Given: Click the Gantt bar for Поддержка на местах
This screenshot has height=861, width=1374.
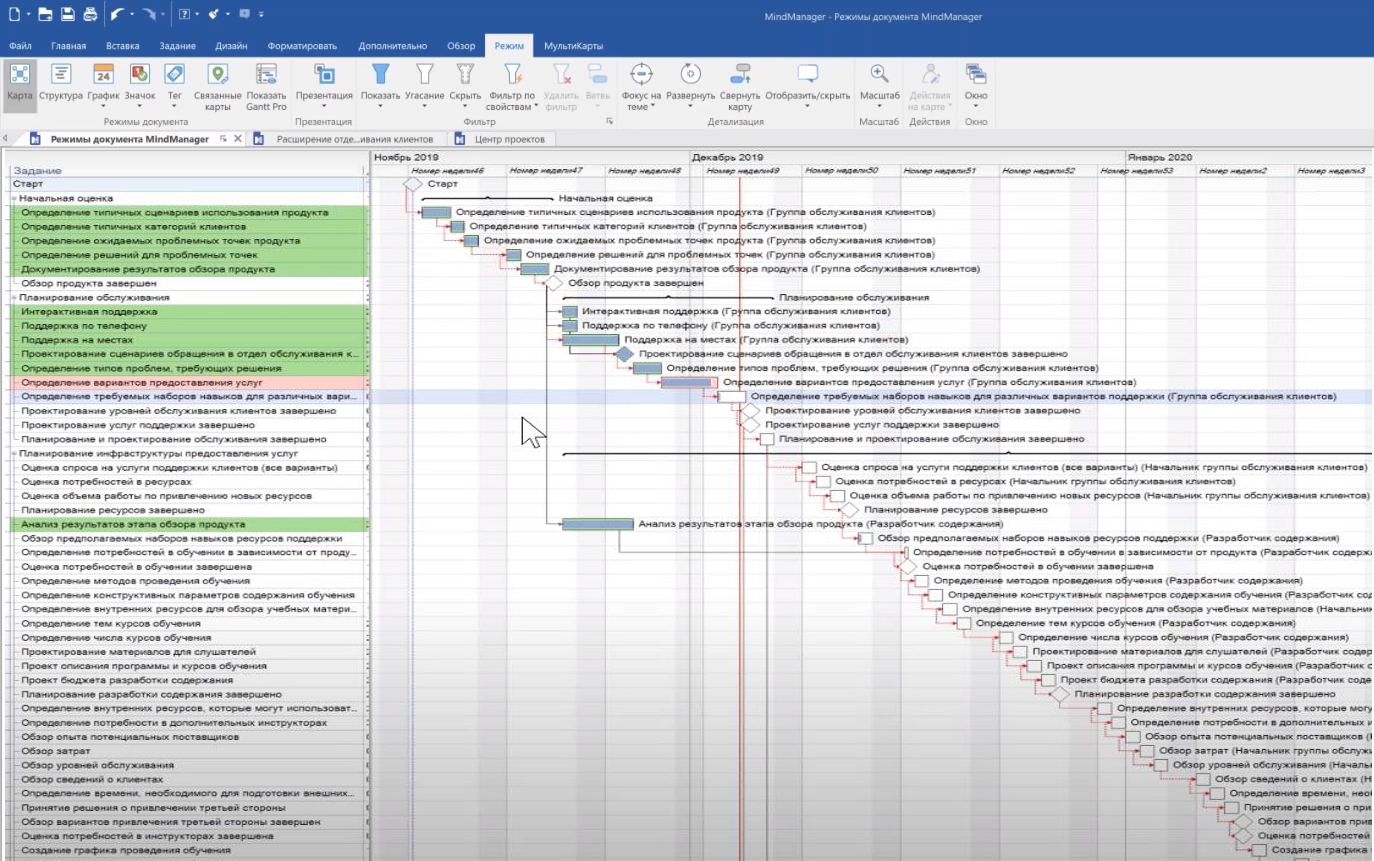Looking at the screenshot, I should (590, 340).
